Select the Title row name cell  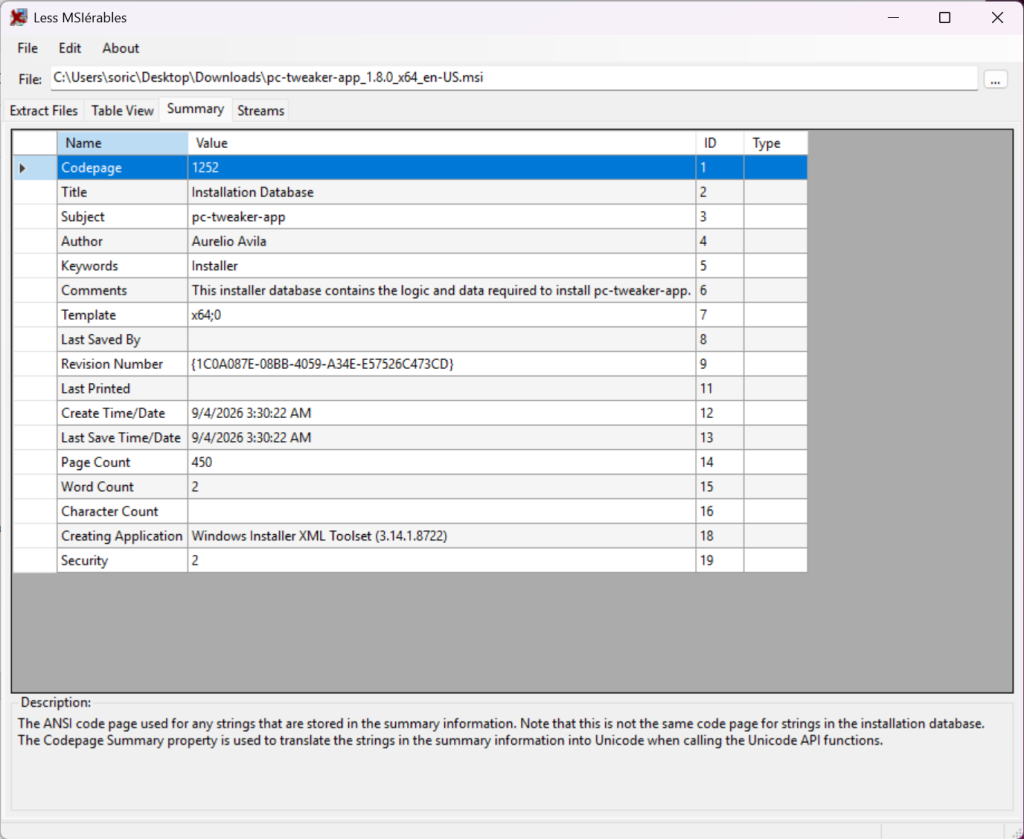point(123,192)
